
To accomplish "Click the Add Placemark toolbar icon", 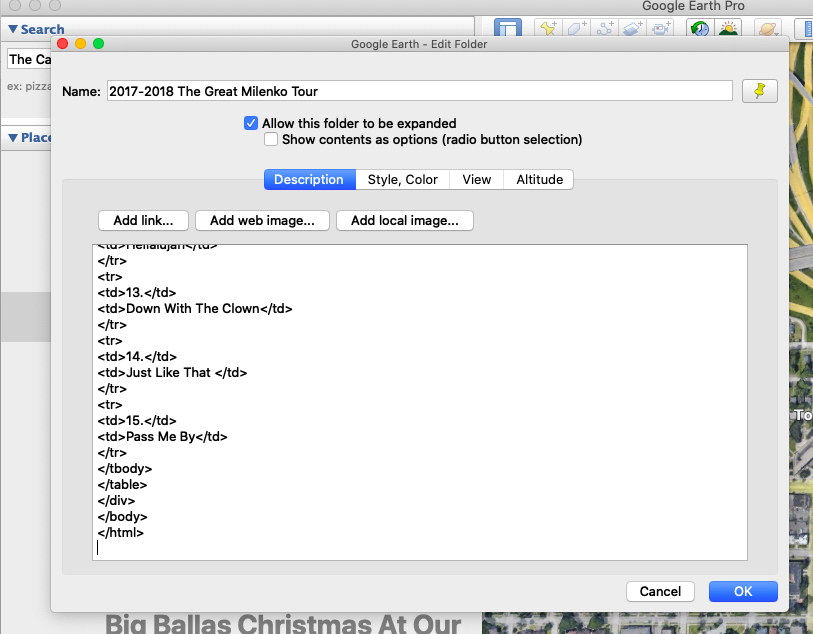I will point(549,28).
